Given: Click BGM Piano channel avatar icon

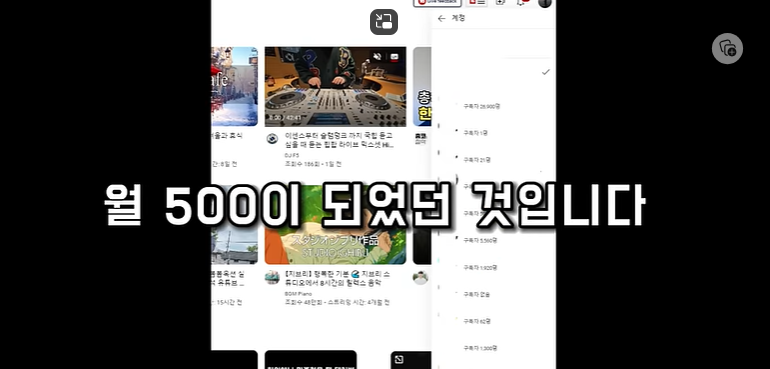Looking at the screenshot, I should [x=272, y=277].
